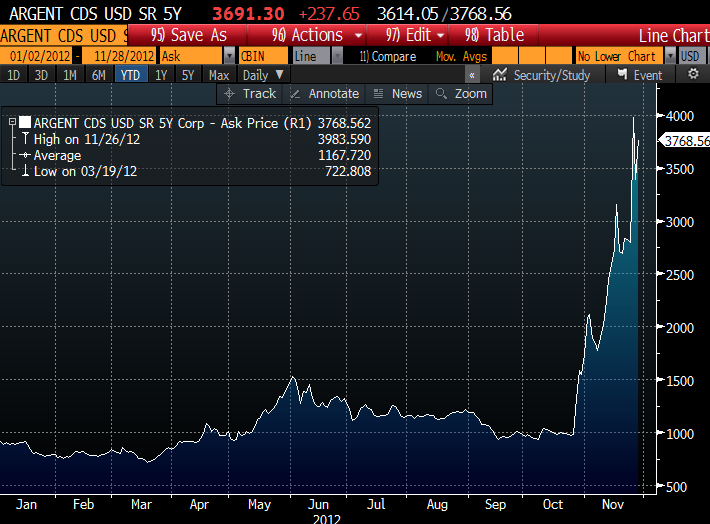Click the 722.808 low value
This screenshot has width=710, height=524.
click(348, 171)
